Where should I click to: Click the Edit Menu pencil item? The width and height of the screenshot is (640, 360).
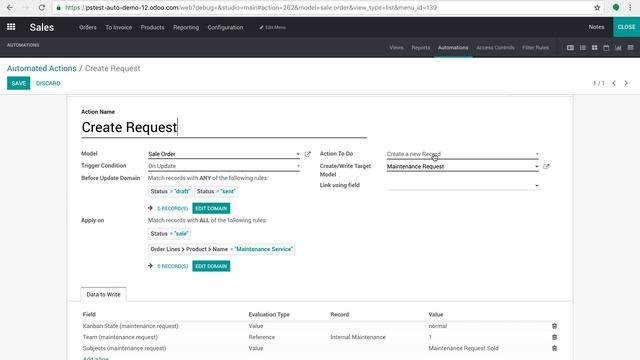[272, 27]
